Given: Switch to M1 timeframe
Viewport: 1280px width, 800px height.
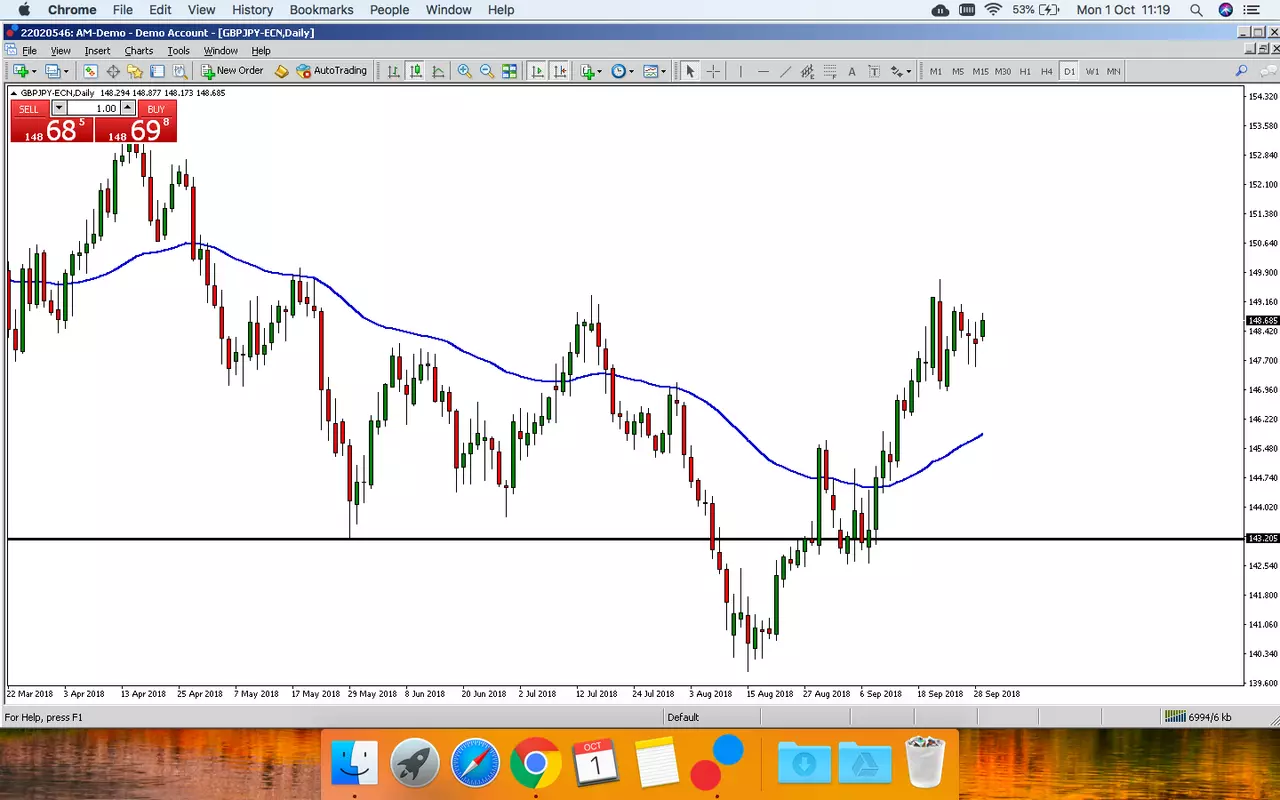Looking at the screenshot, I should [936, 71].
